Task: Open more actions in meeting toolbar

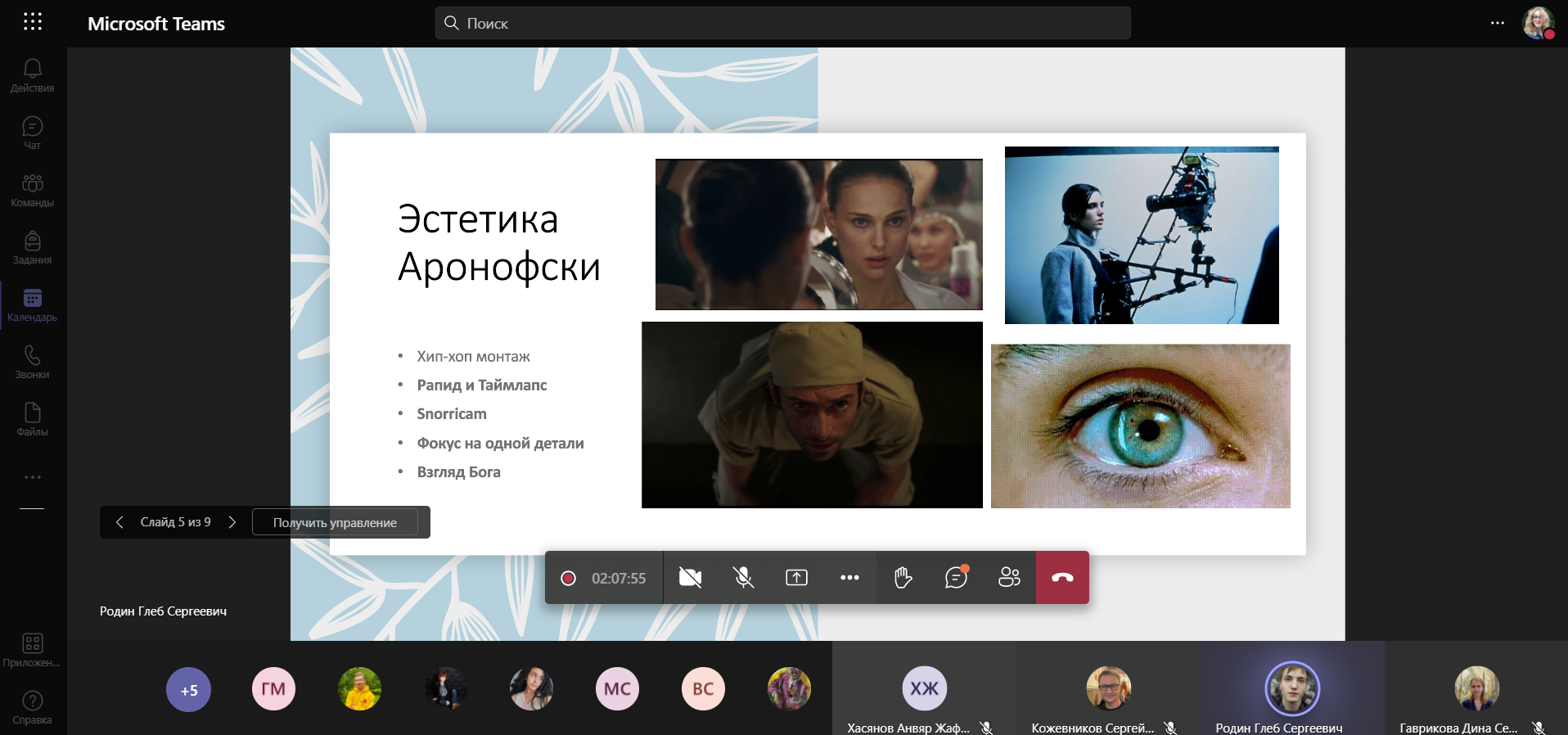Action: [x=849, y=578]
